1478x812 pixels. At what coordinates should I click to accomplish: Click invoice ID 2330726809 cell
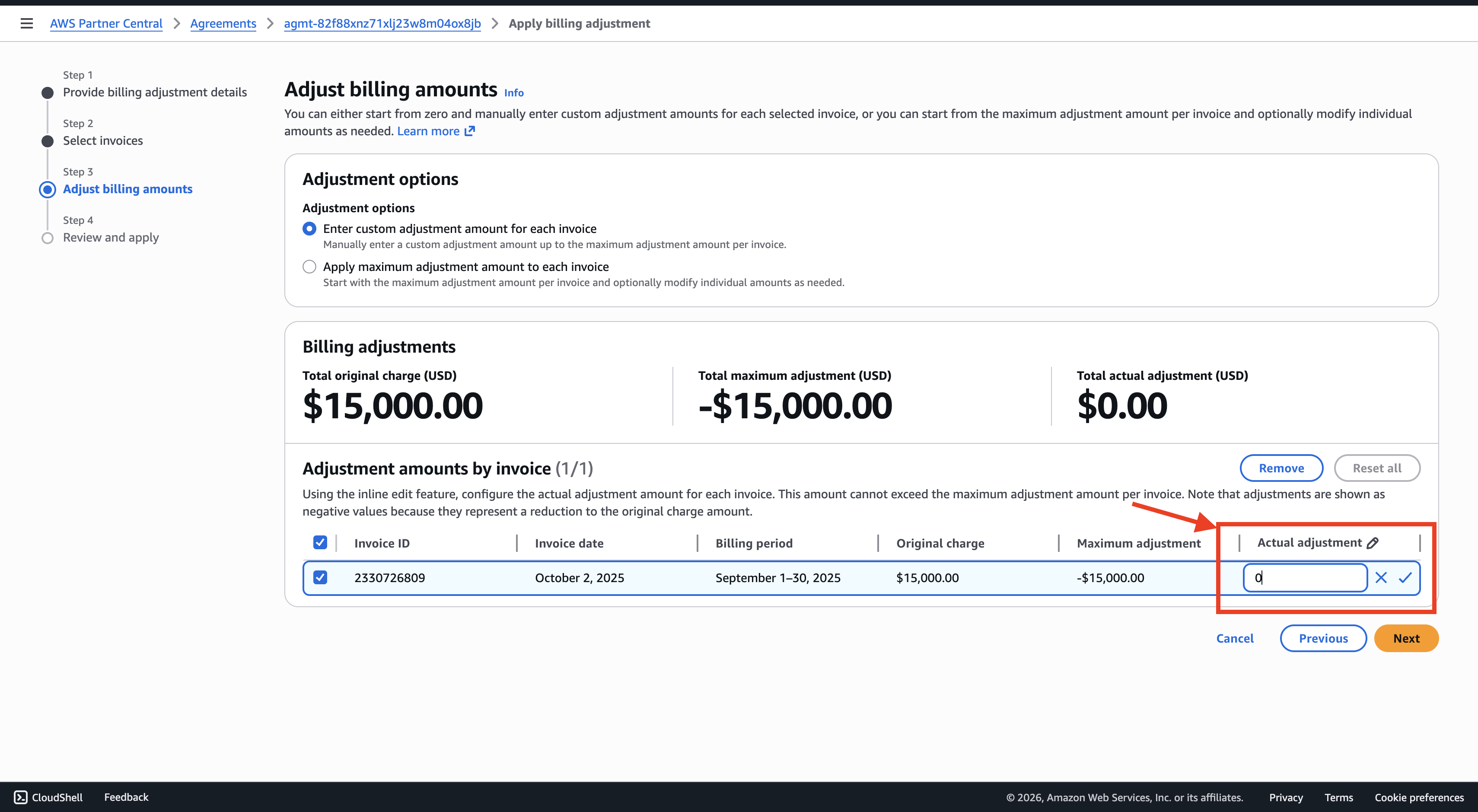click(389, 578)
